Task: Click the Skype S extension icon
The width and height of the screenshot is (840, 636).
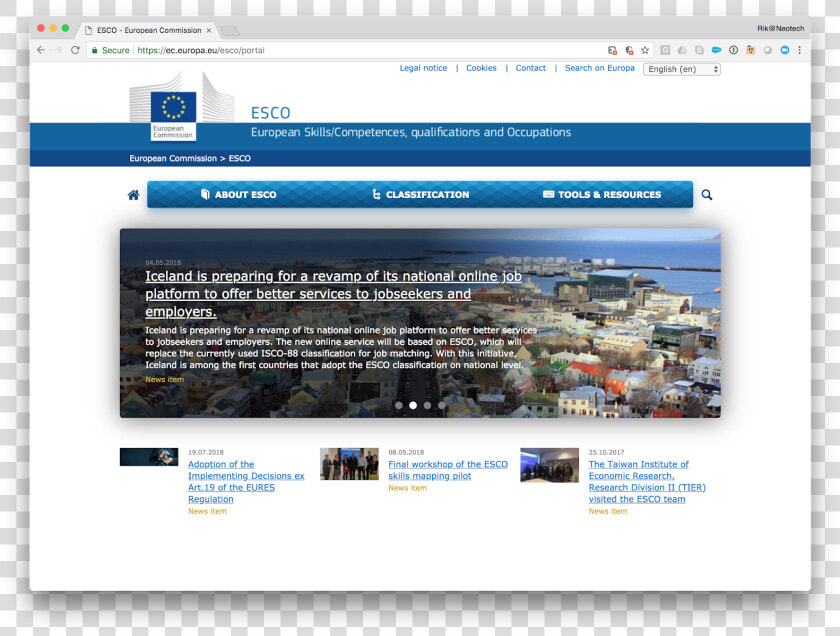Action: point(699,50)
